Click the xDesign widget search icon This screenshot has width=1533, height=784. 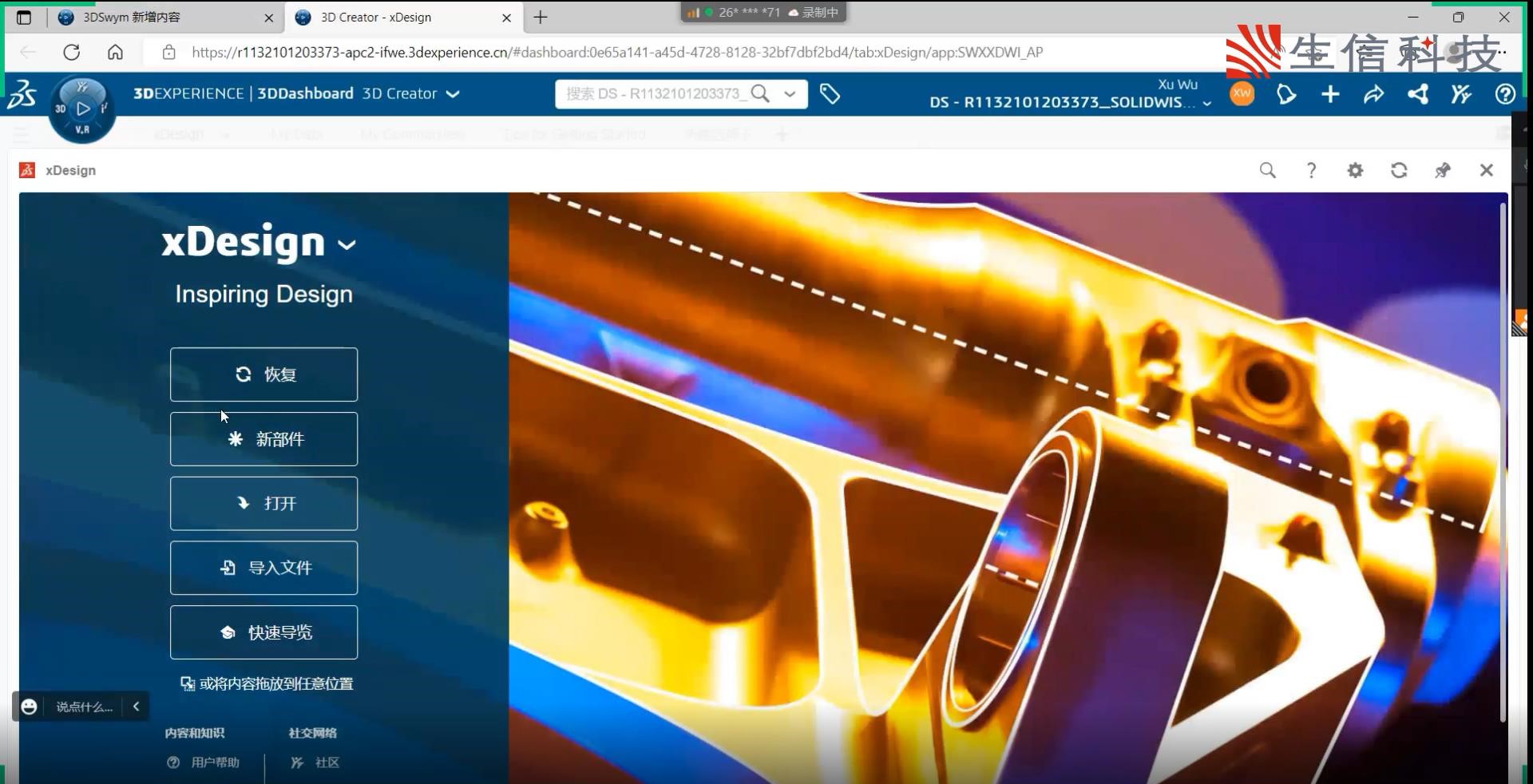[1267, 170]
